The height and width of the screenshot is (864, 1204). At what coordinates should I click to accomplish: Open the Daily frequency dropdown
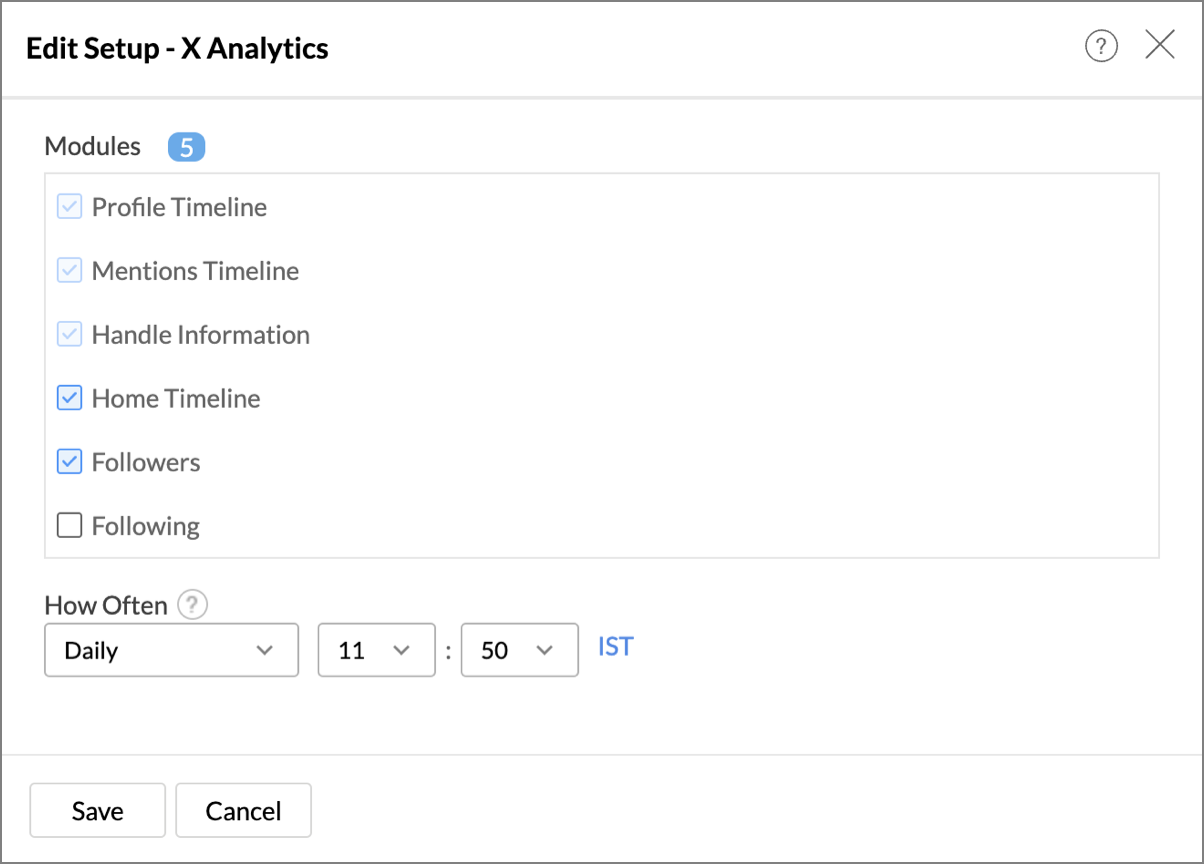171,650
